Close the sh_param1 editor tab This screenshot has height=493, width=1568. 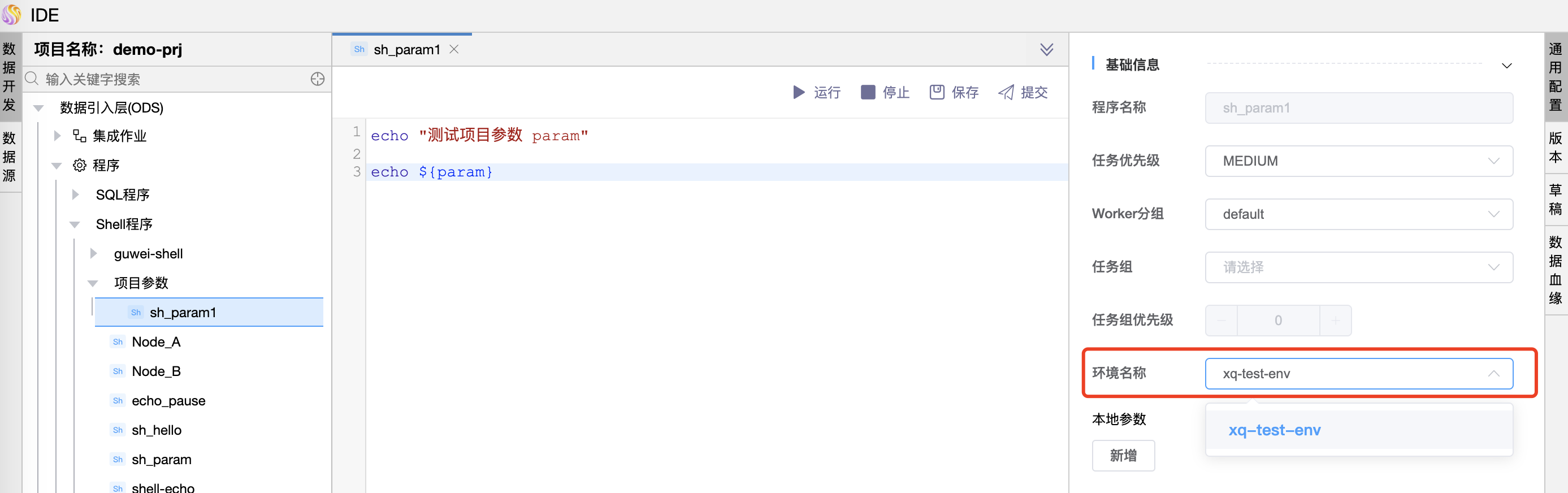(x=454, y=49)
